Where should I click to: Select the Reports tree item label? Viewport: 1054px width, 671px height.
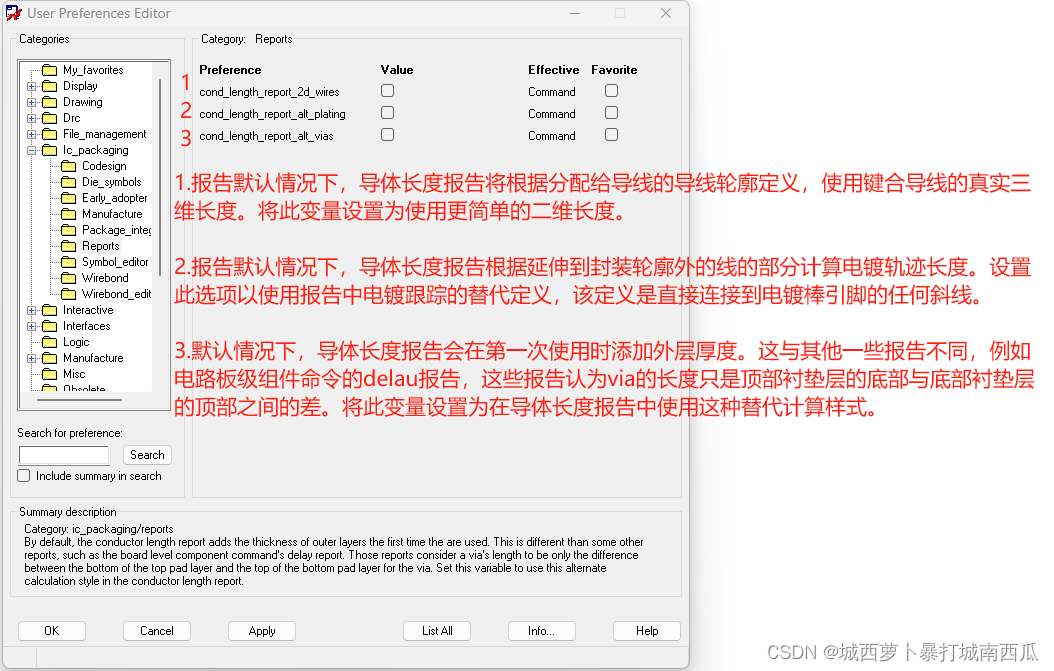pos(101,246)
